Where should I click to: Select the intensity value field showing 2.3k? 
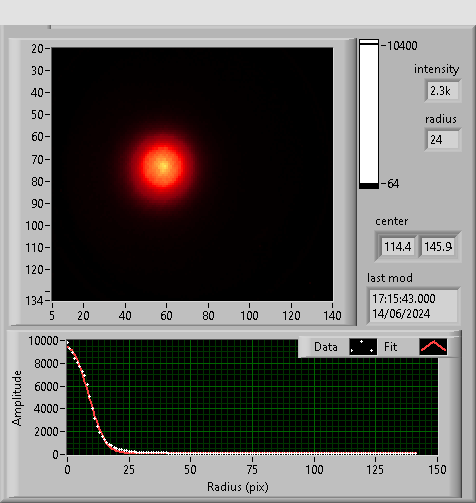point(443,91)
